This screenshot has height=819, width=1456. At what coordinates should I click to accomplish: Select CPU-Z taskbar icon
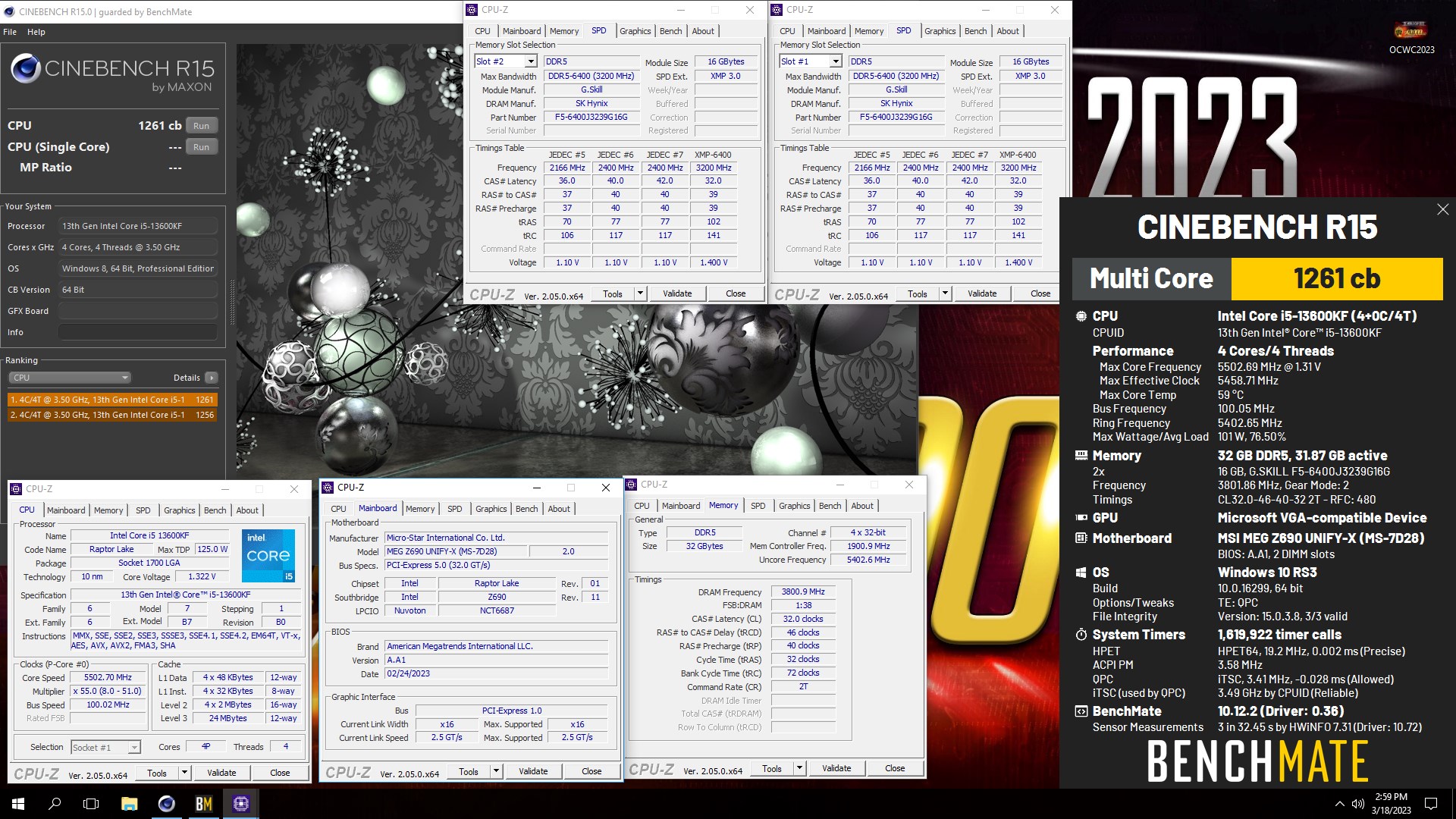pyautogui.click(x=240, y=804)
